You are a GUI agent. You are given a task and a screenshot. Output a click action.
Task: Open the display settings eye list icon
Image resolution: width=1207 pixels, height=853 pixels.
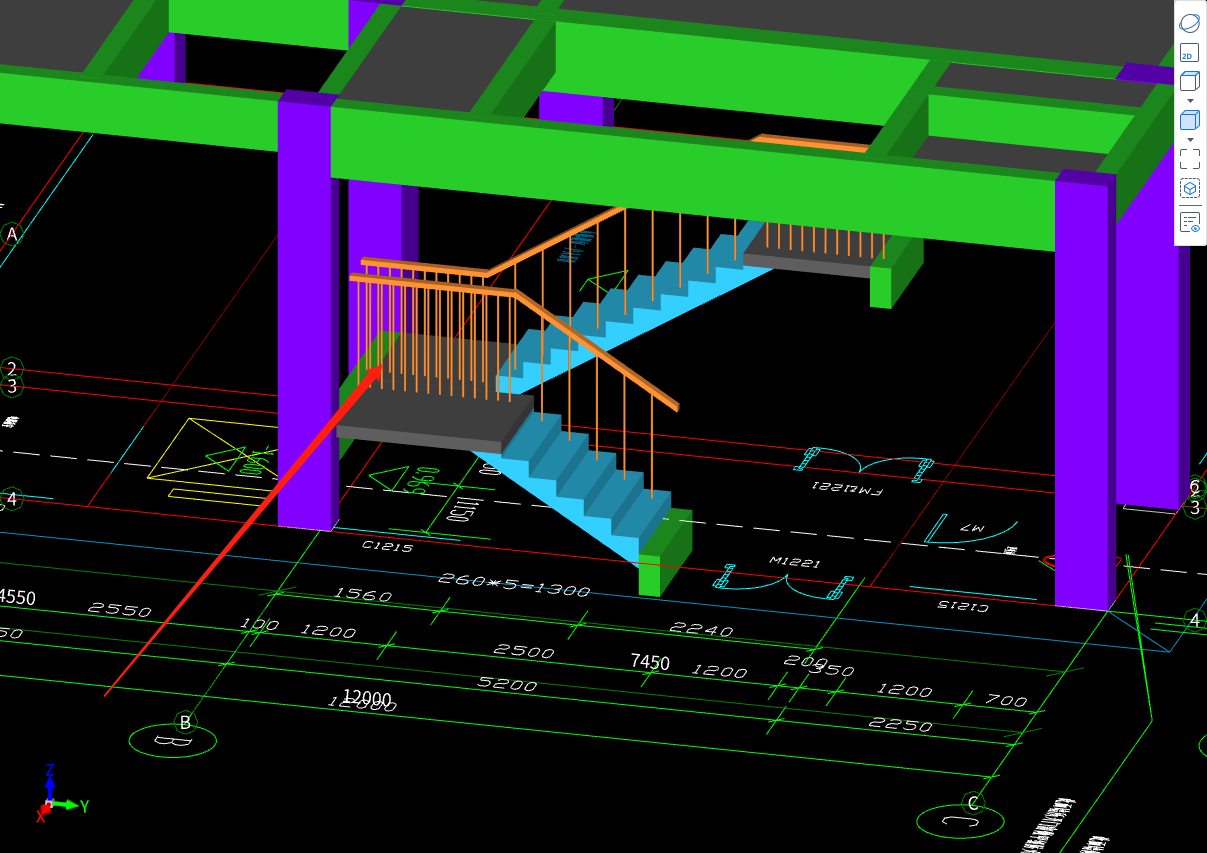click(1190, 222)
